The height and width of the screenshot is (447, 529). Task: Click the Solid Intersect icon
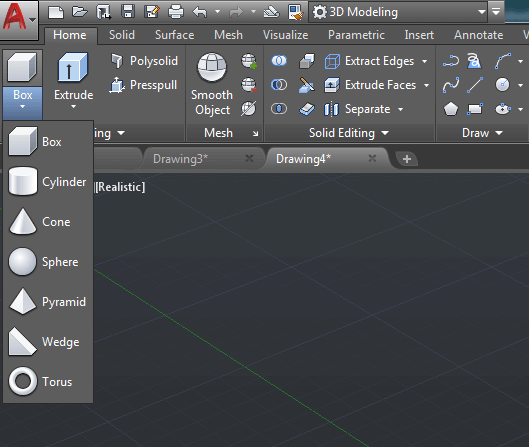click(279, 109)
